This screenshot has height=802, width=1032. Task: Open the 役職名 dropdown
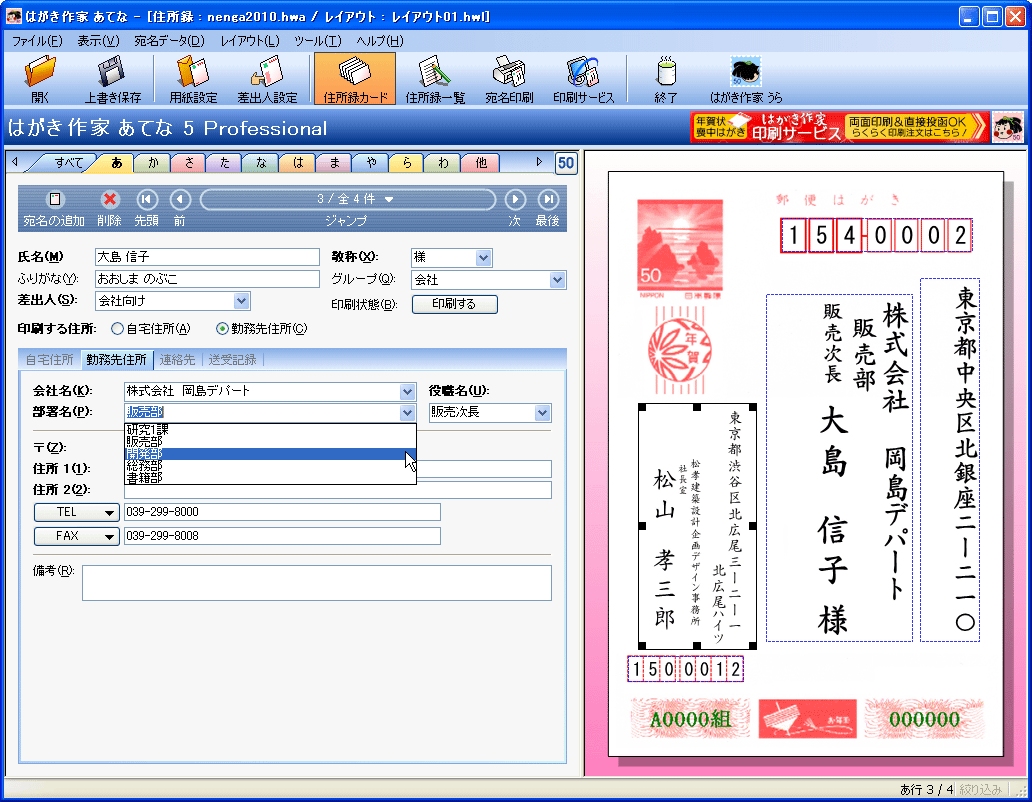click(542, 413)
